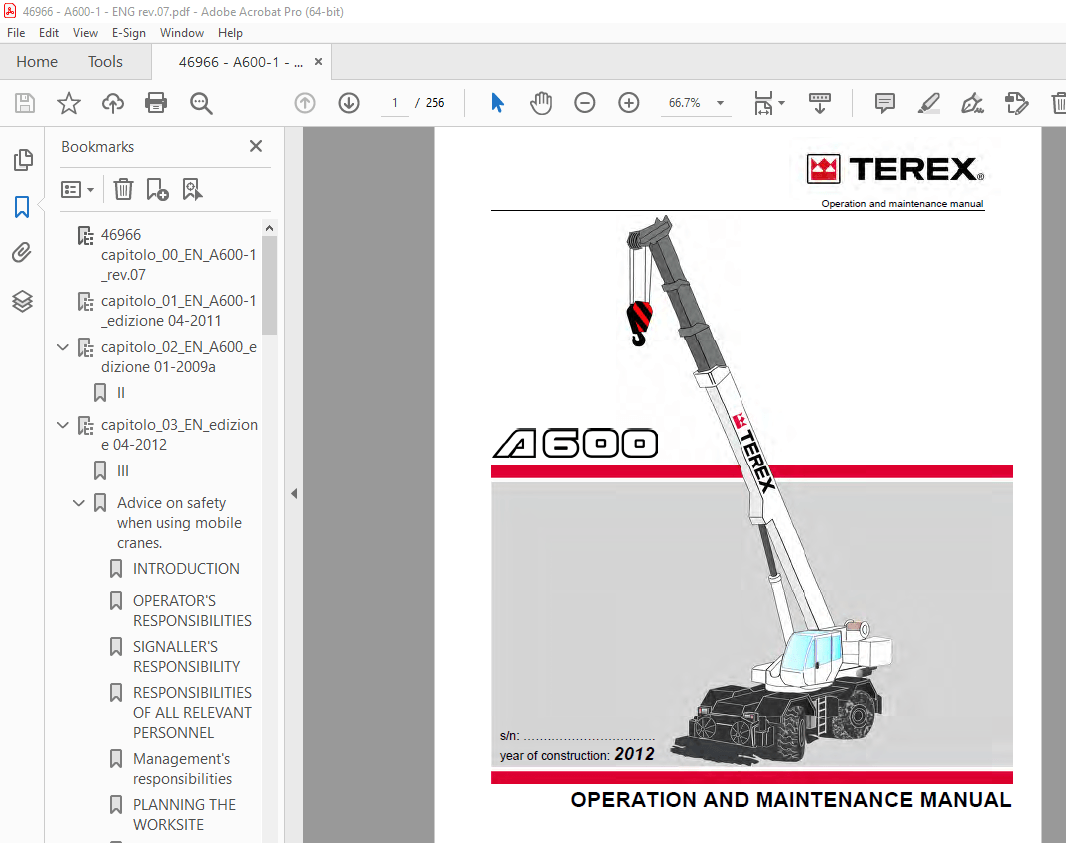Select the Add Comment speech bubble icon
The image size is (1066, 843).
coord(884,103)
